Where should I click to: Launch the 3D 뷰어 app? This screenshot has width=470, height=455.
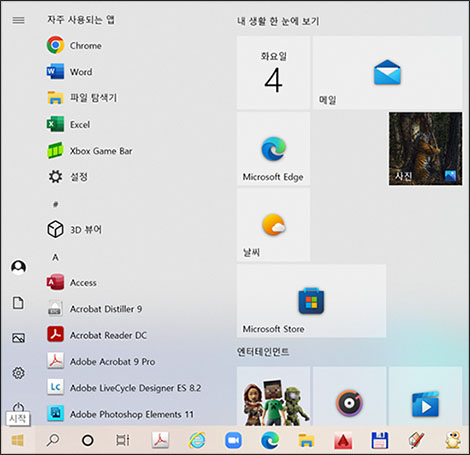(x=74, y=230)
